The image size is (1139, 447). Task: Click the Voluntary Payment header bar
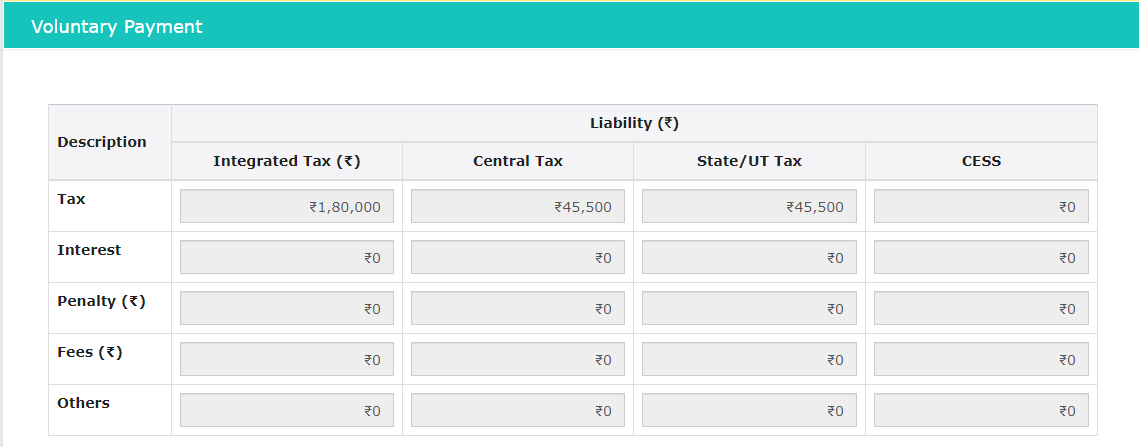point(570,27)
